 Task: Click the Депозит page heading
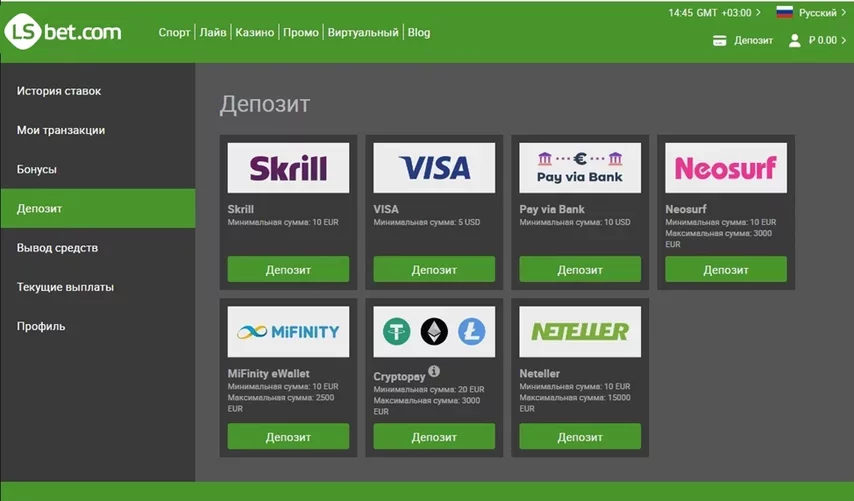tap(265, 103)
